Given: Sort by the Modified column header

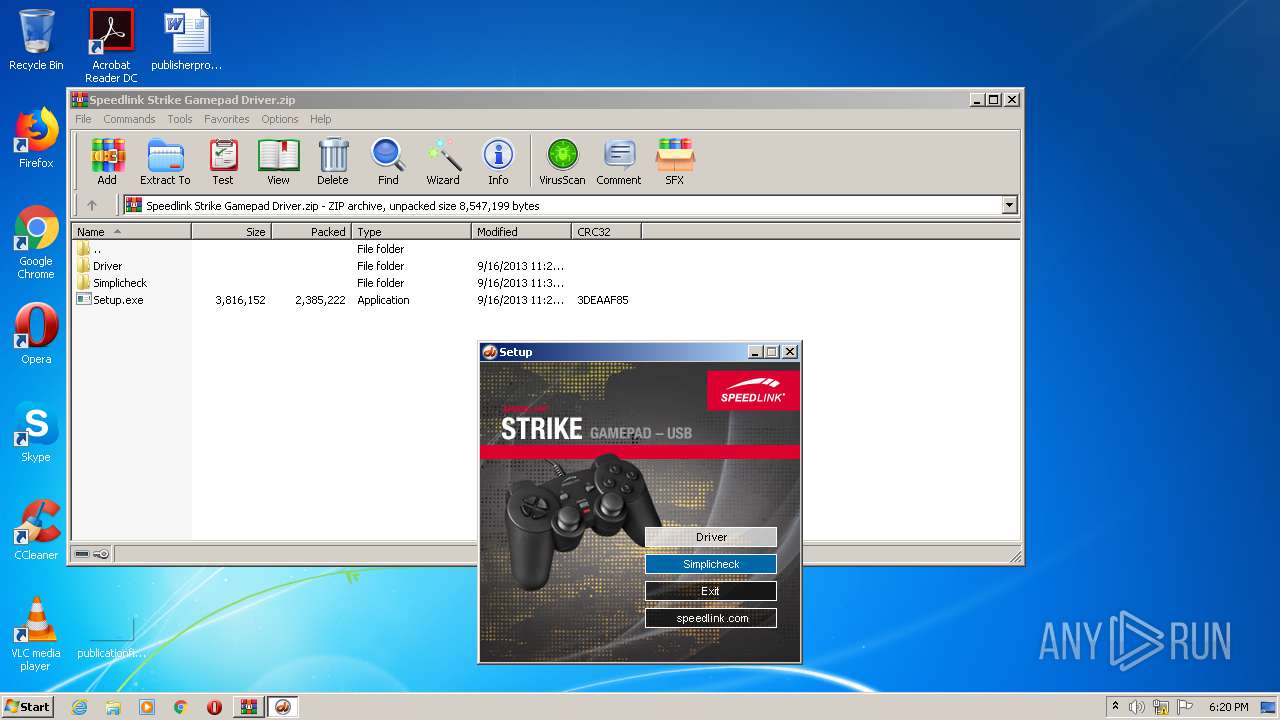Looking at the screenshot, I should point(521,231).
